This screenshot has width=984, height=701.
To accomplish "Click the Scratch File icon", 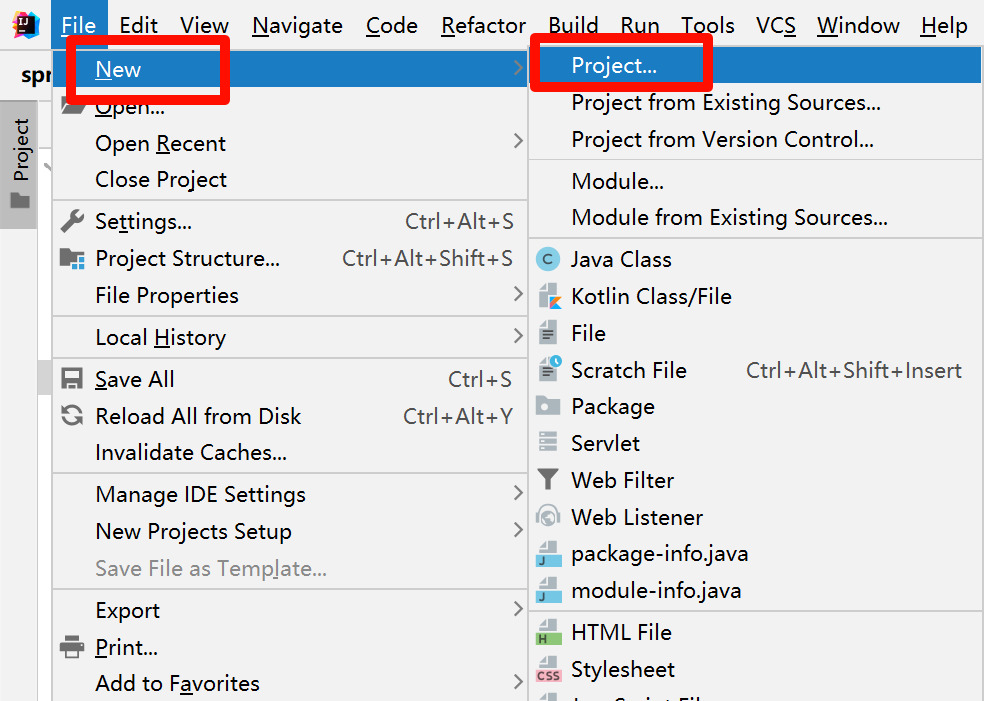I will click(x=548, y=370).
